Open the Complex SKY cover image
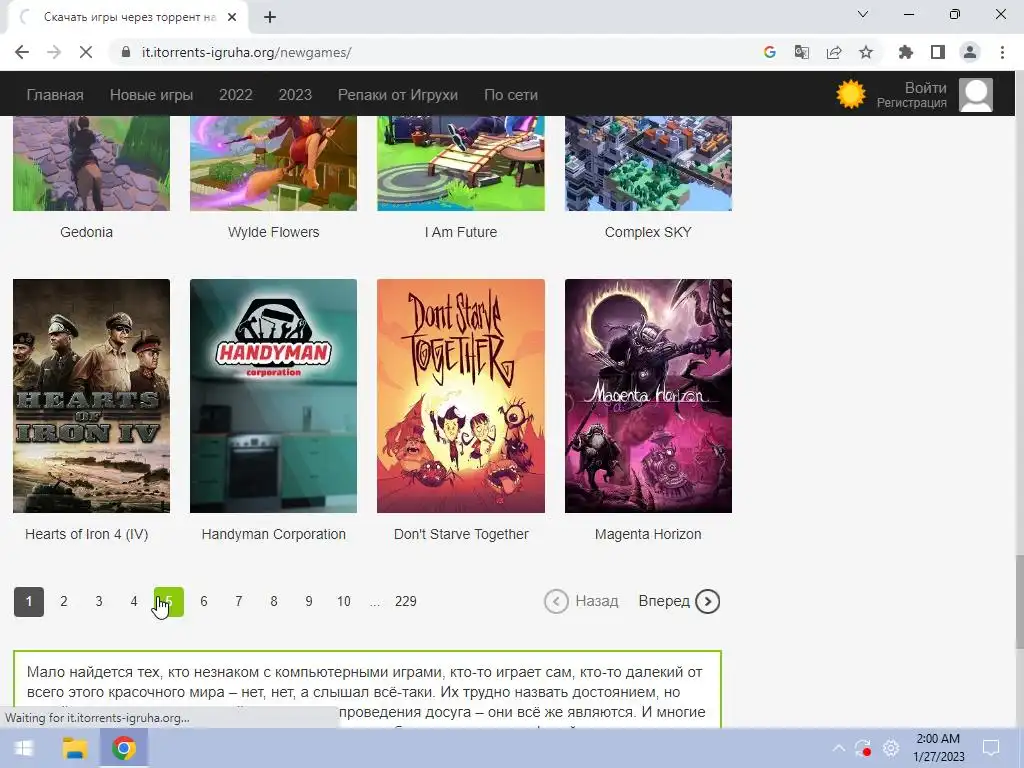The image size is (1024, 768). (648, 163)
